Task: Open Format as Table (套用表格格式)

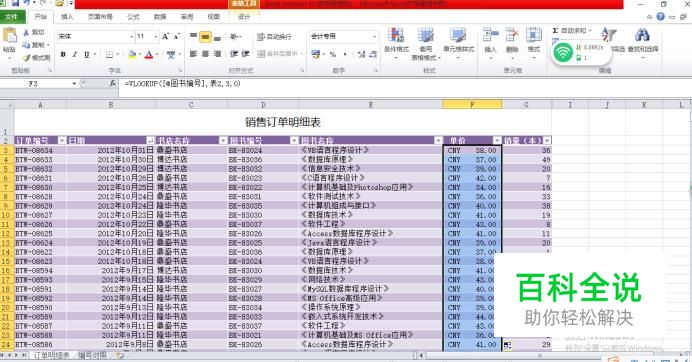Action: click(x=425, y=44)
